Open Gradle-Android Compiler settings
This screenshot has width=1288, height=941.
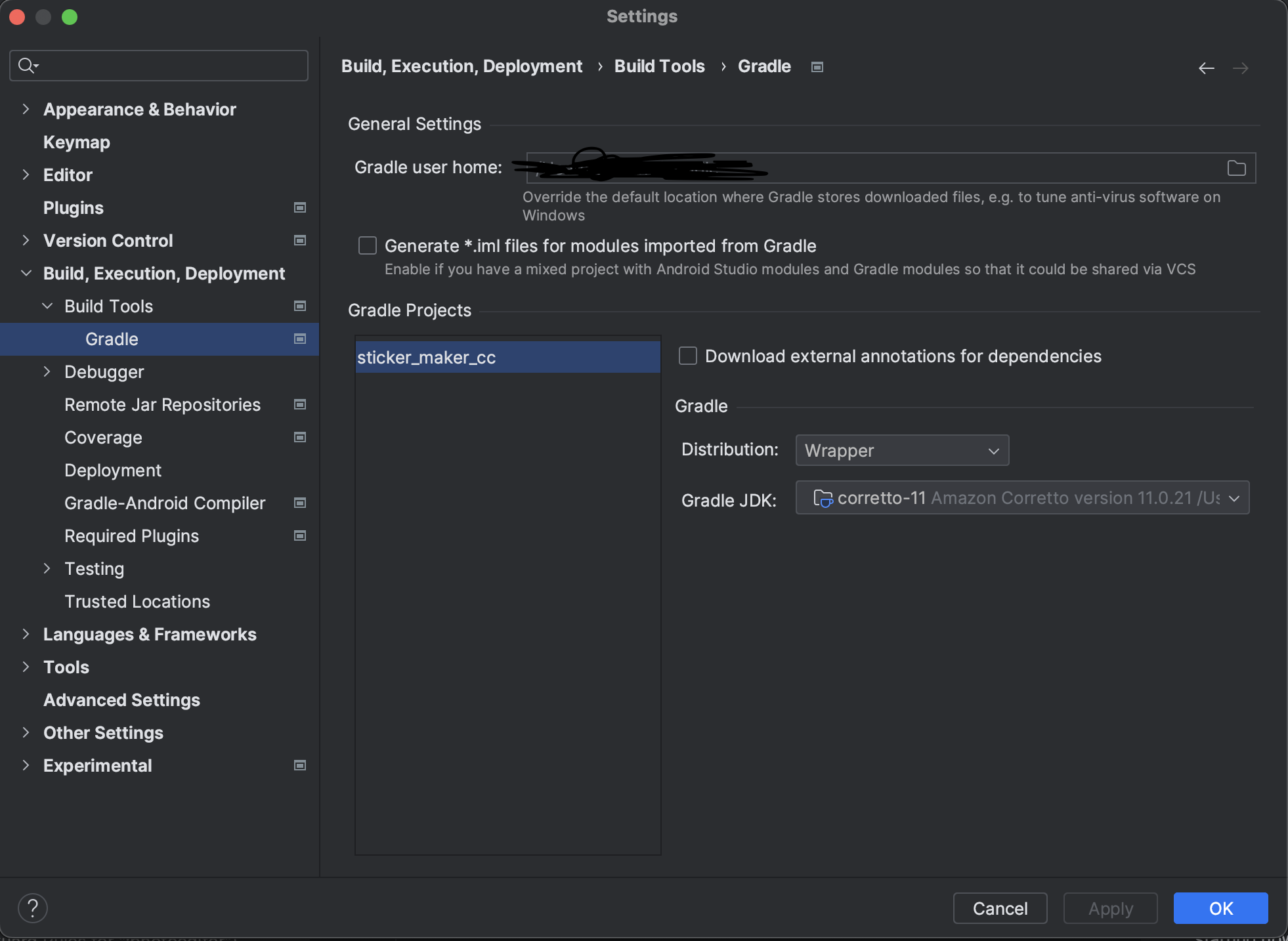pyautogui.click(x=165, y=503)
